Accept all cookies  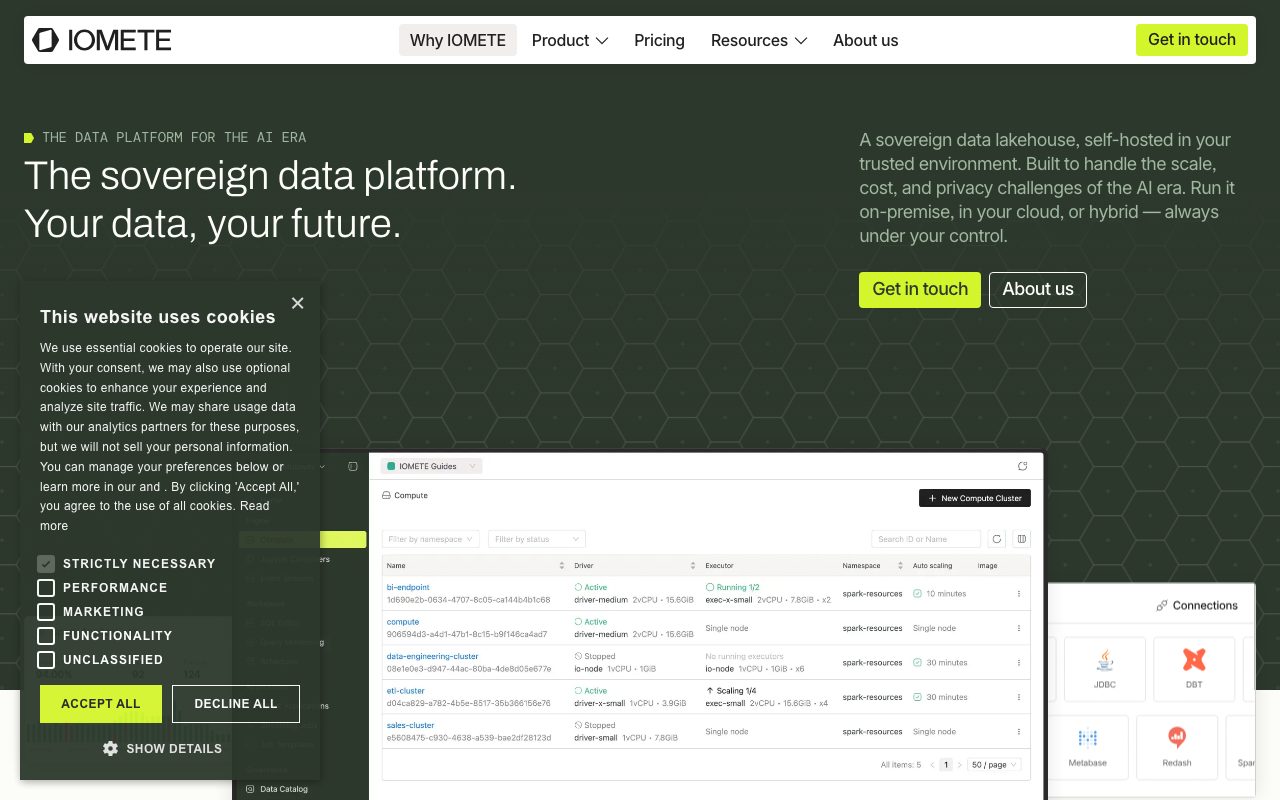point(101,704)
